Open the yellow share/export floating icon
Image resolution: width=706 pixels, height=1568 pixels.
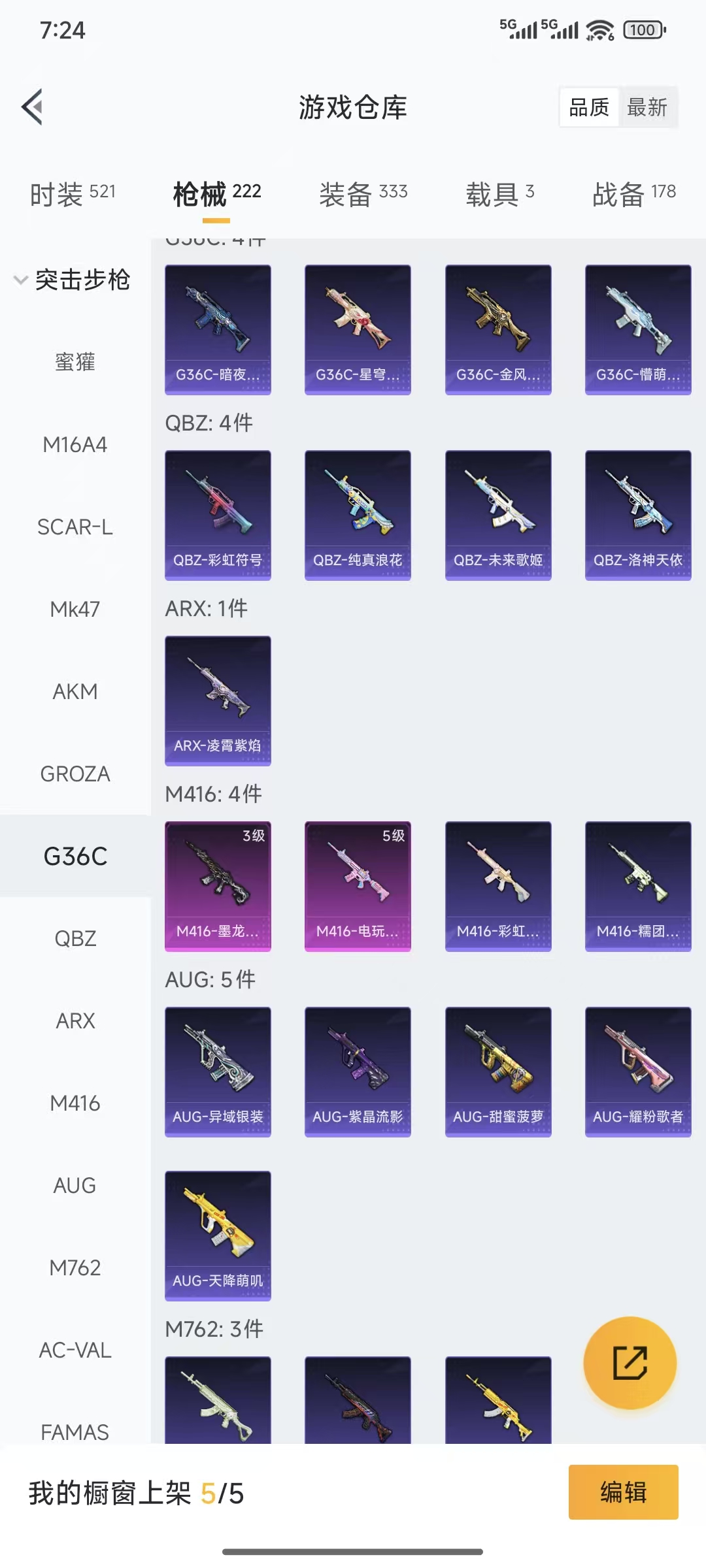tap(630, 1363)
